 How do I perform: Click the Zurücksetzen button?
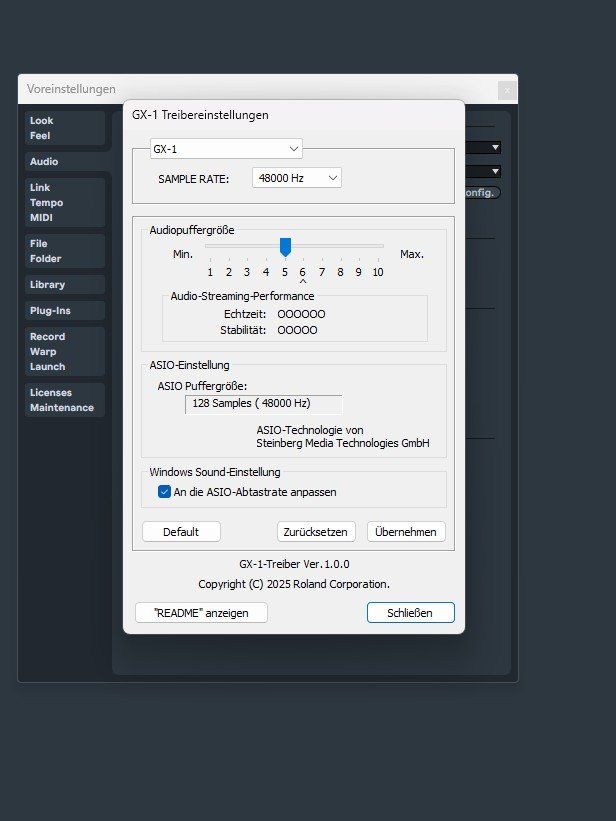[317, 532]
